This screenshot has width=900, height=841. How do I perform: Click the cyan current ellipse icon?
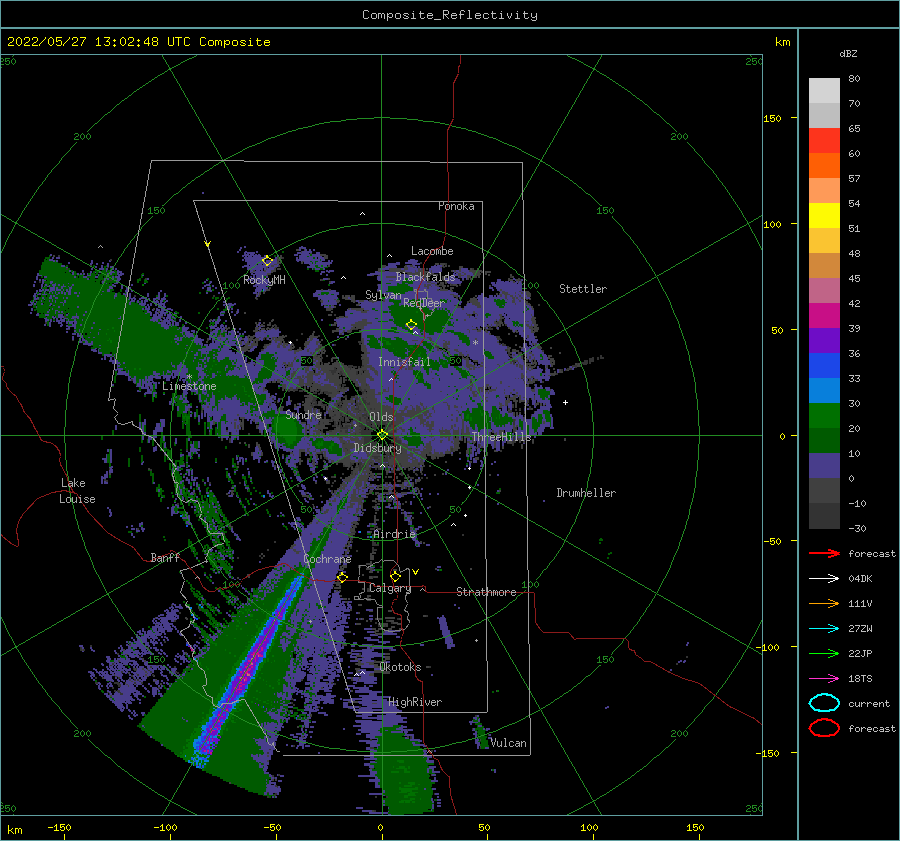coord(824,703)
